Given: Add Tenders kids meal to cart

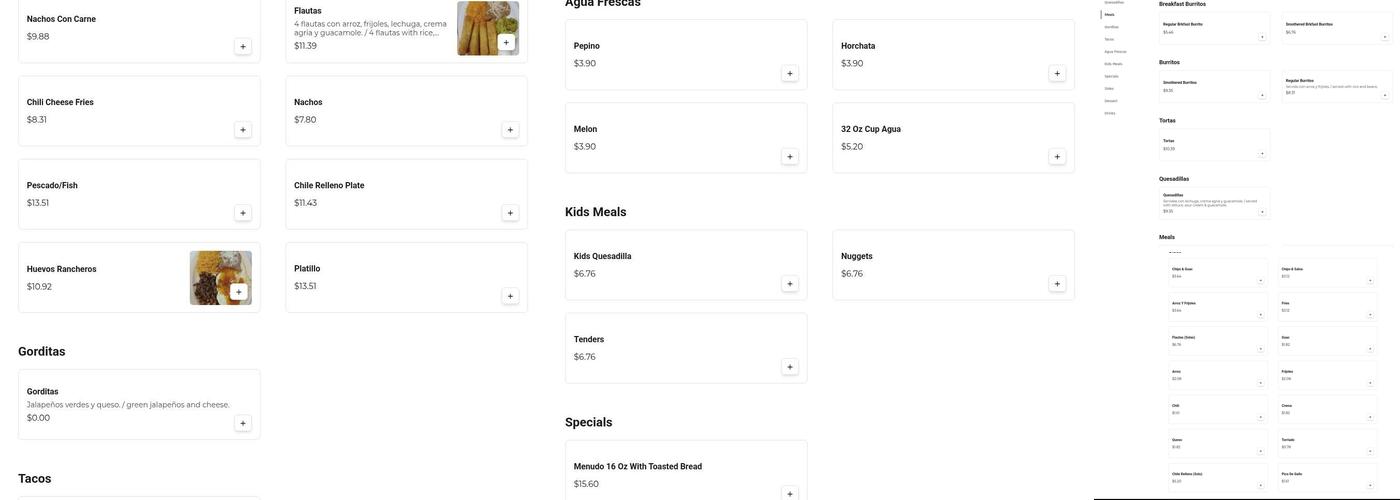Looking at the screenshot, I should click(x=790, y=367).
